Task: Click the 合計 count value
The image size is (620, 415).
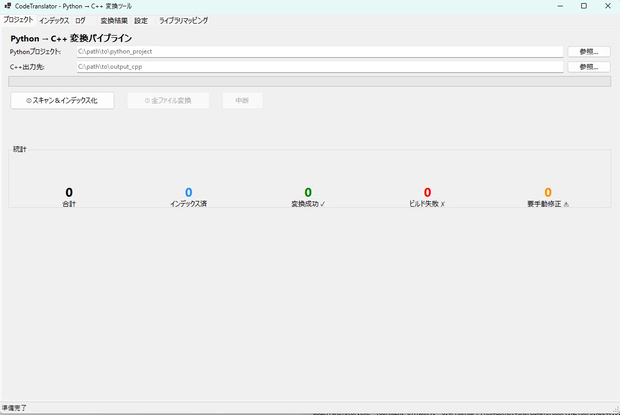Action: 69,192
